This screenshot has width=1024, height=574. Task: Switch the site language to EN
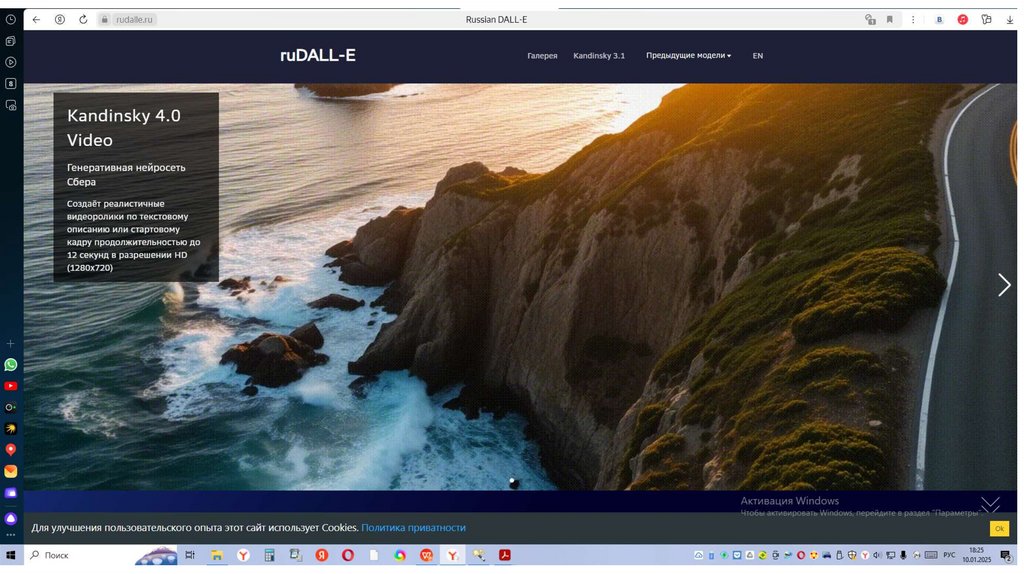pyautogui.click(x=758, y=56)
